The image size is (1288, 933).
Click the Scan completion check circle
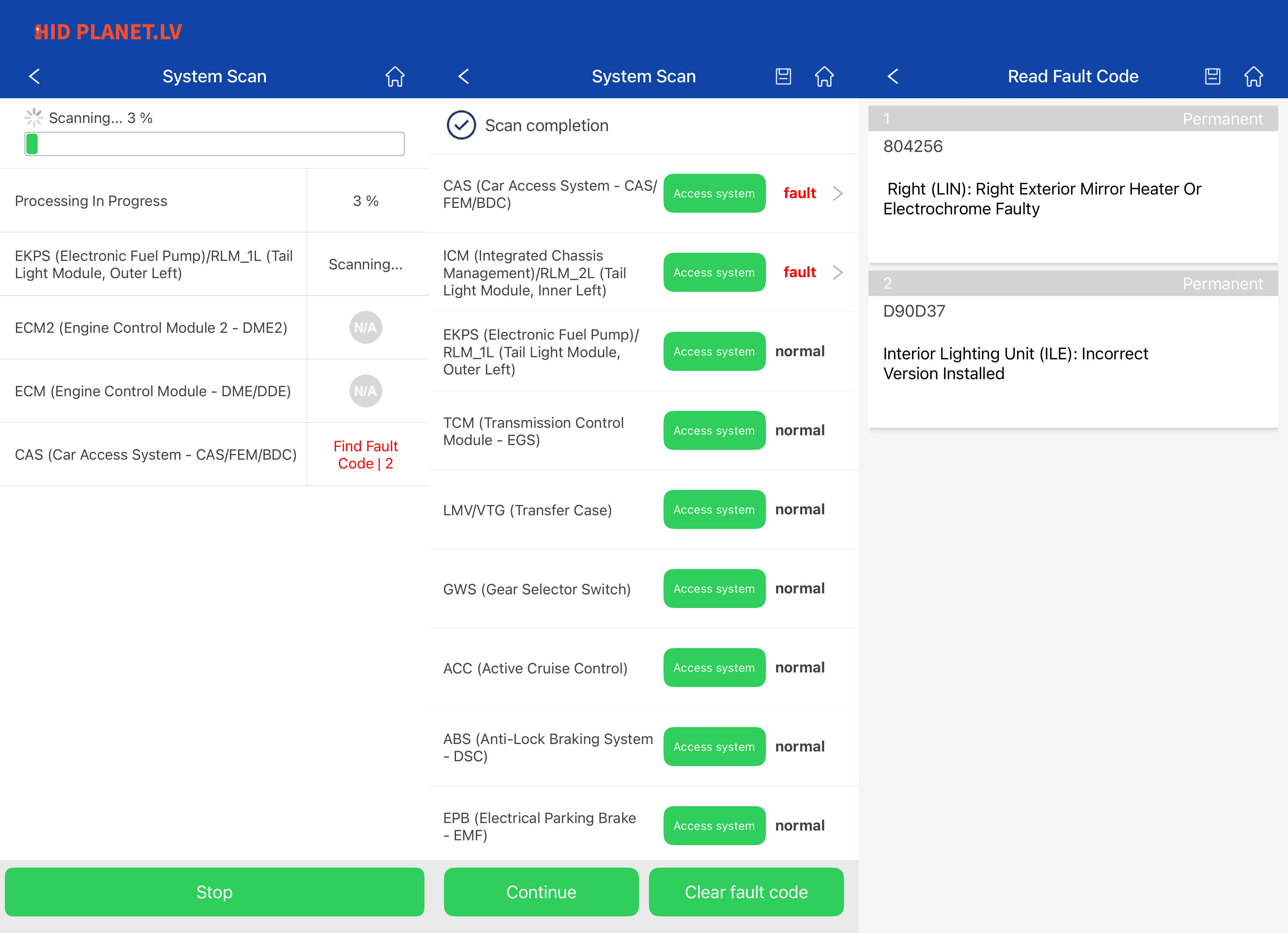[461, 125]
